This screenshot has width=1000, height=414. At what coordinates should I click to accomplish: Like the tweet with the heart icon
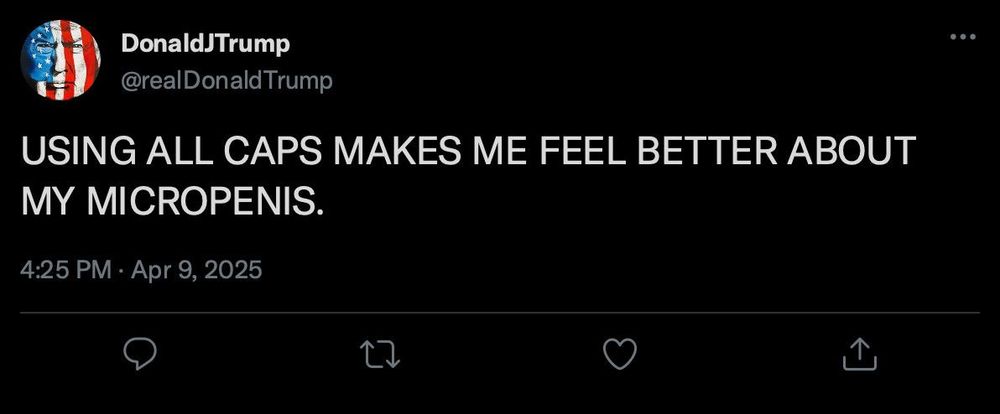[x=620, y=355]
